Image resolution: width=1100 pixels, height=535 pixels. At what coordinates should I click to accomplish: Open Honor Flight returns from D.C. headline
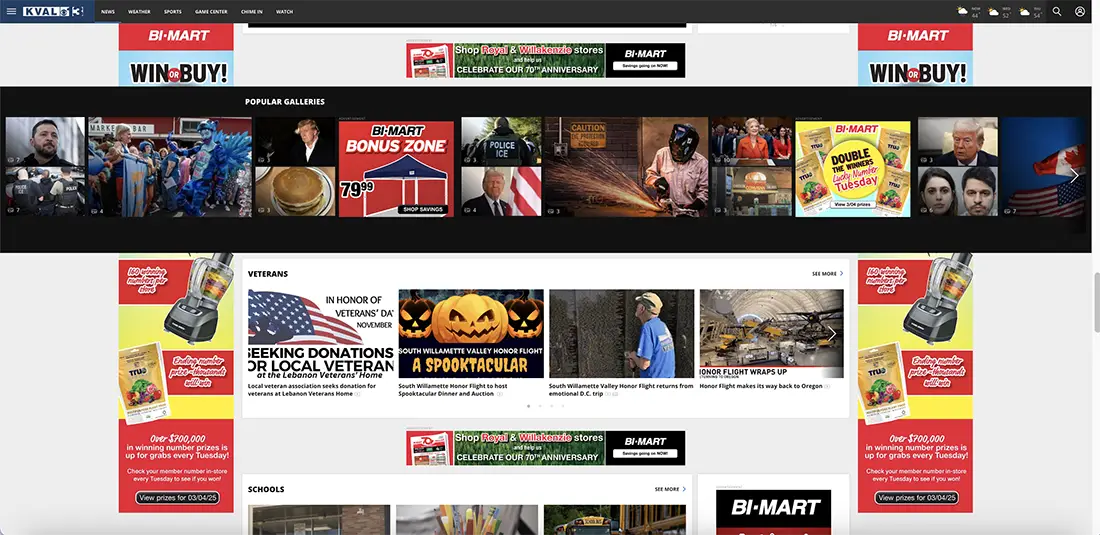tap(621, 390)
